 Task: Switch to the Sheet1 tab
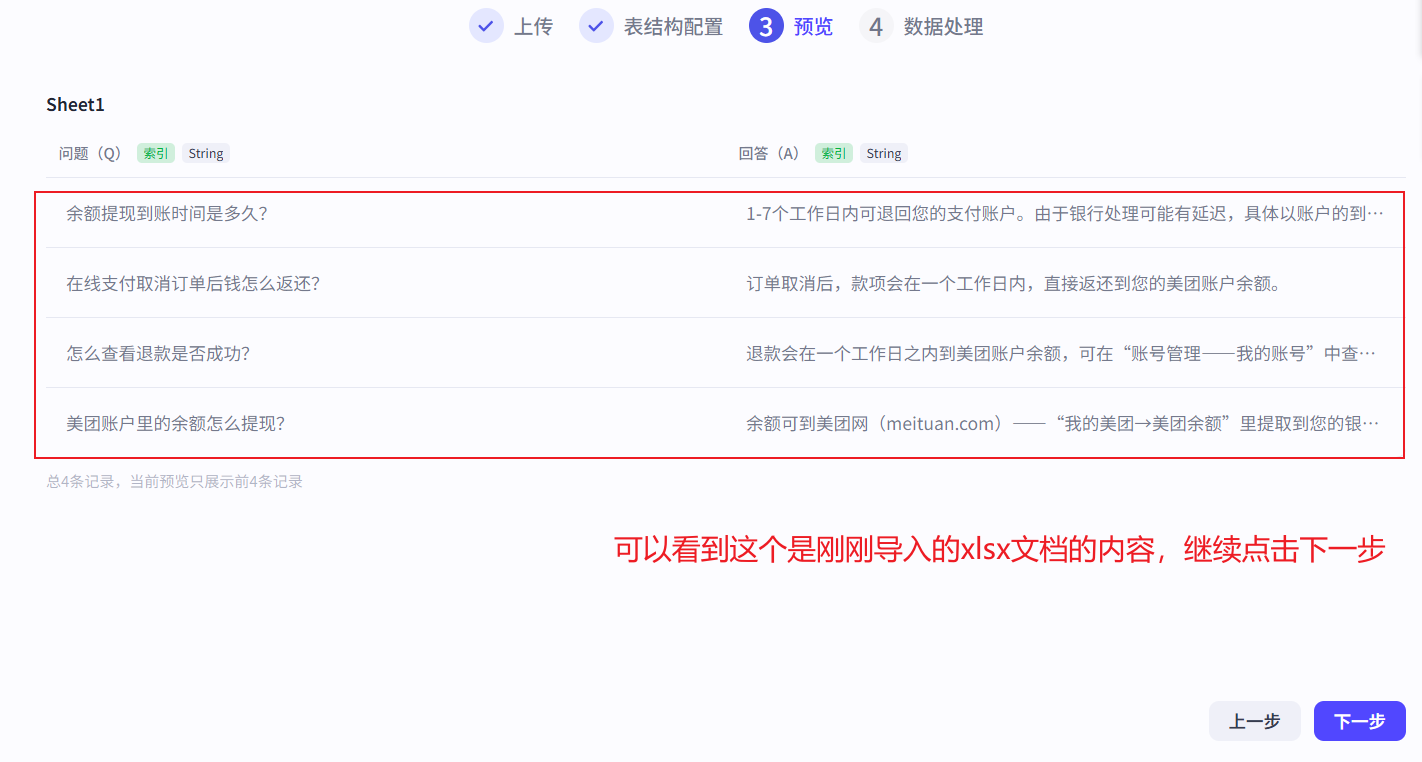point(75,104)
